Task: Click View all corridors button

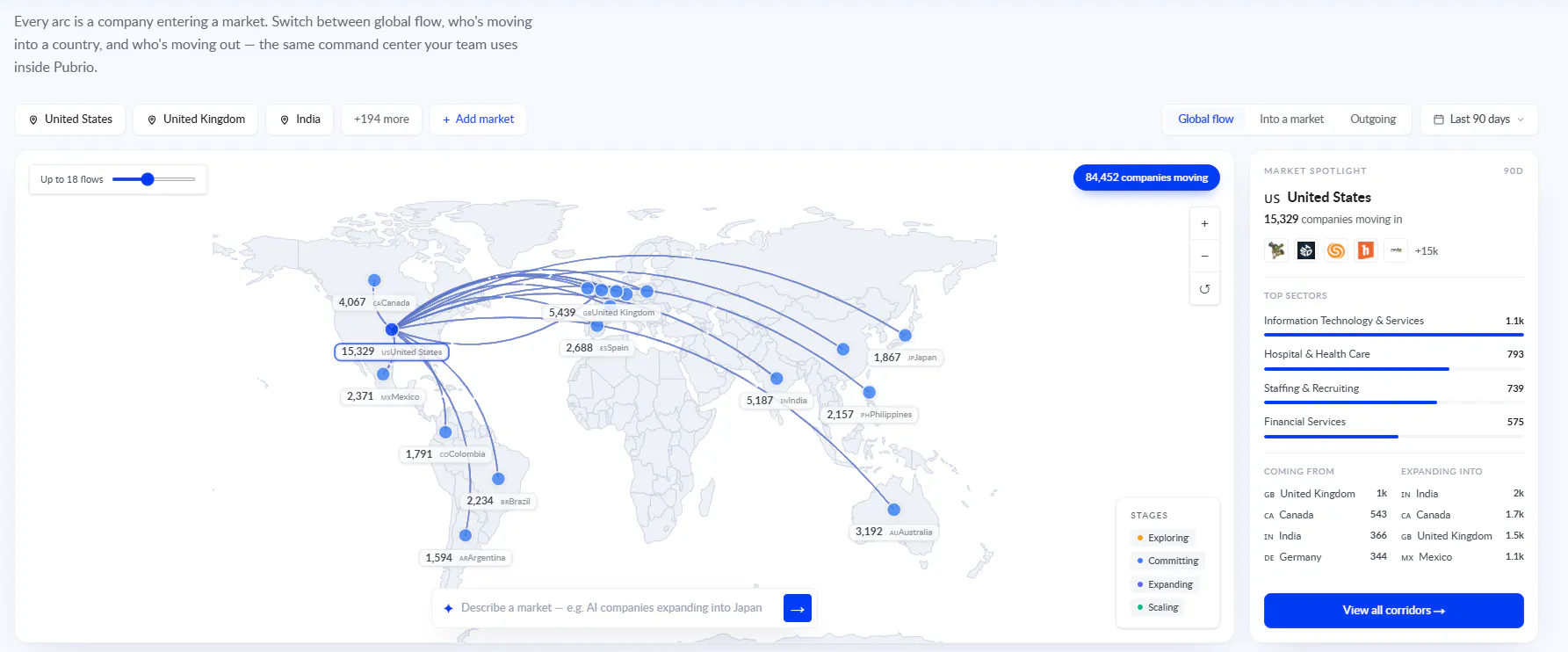Action: click(x=1393, y=611)
